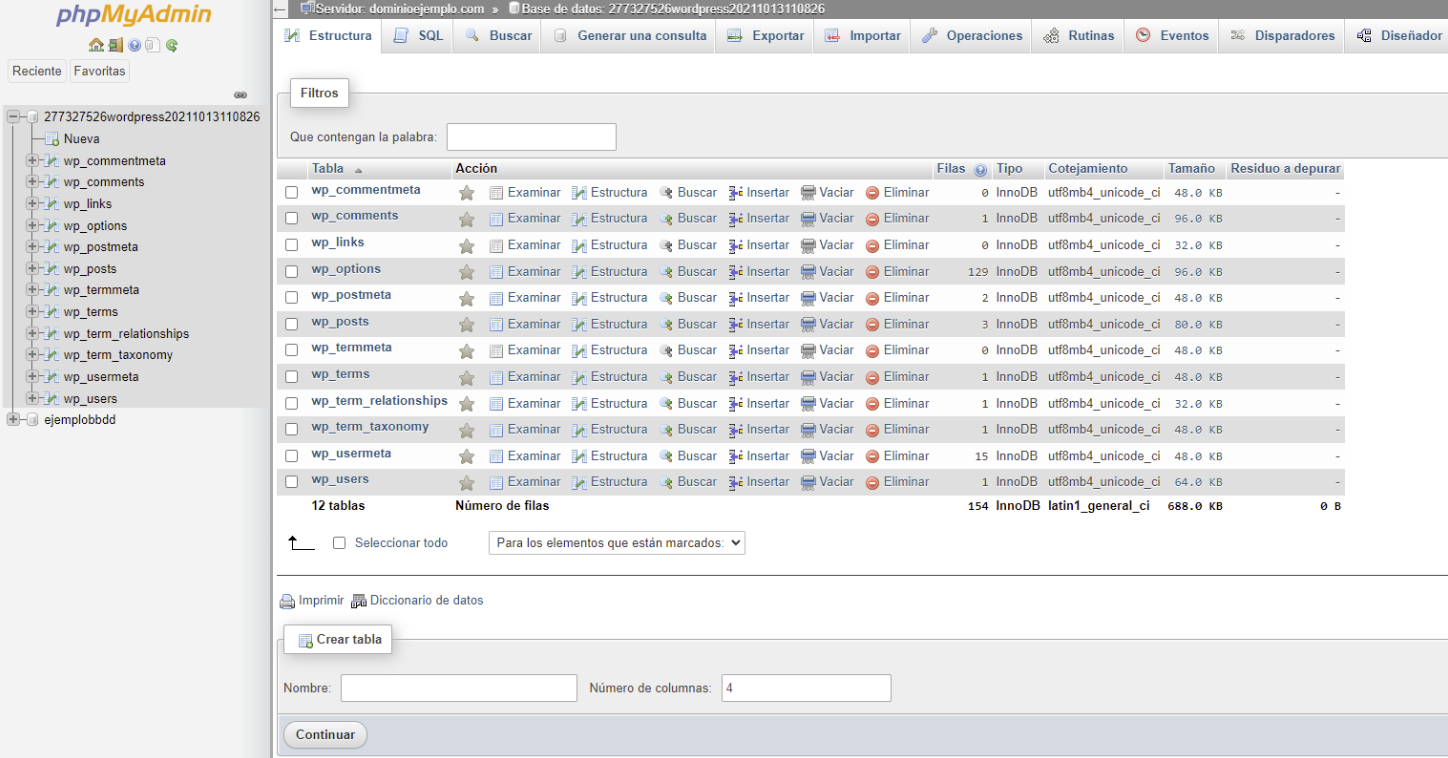Click Vaciar icon for wp_termmeta
The image size is (1448, 758).
pyautogui.click(x=808, y=350)
